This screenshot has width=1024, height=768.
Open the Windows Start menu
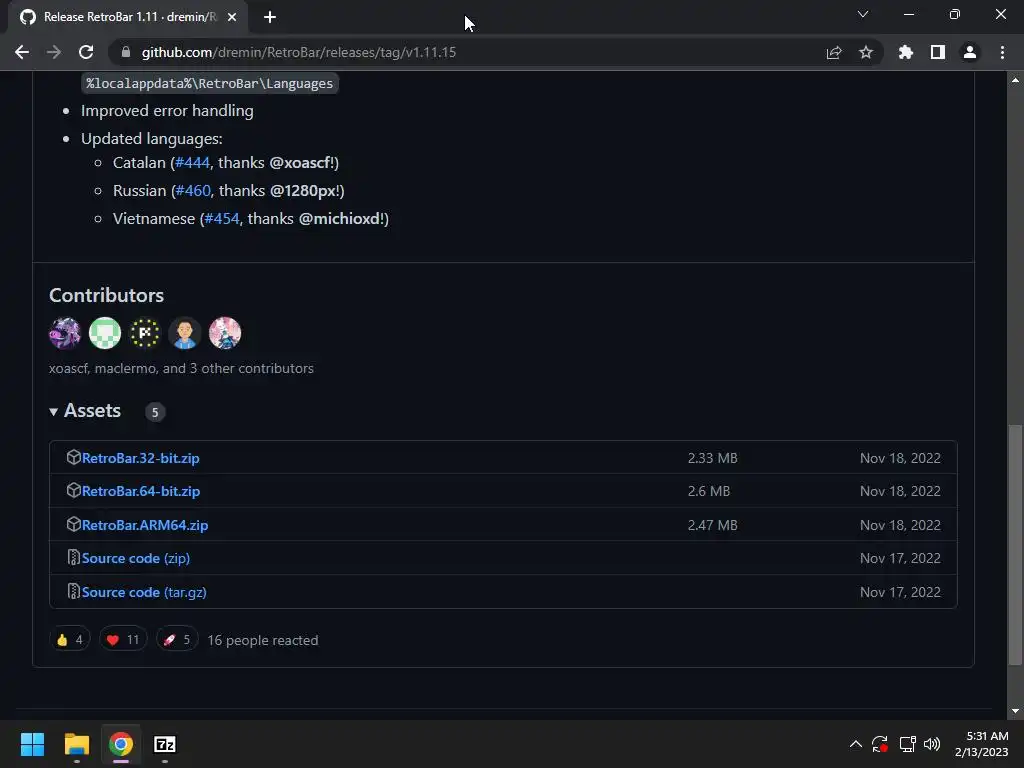pyautogui.click(x=32, y=744)
